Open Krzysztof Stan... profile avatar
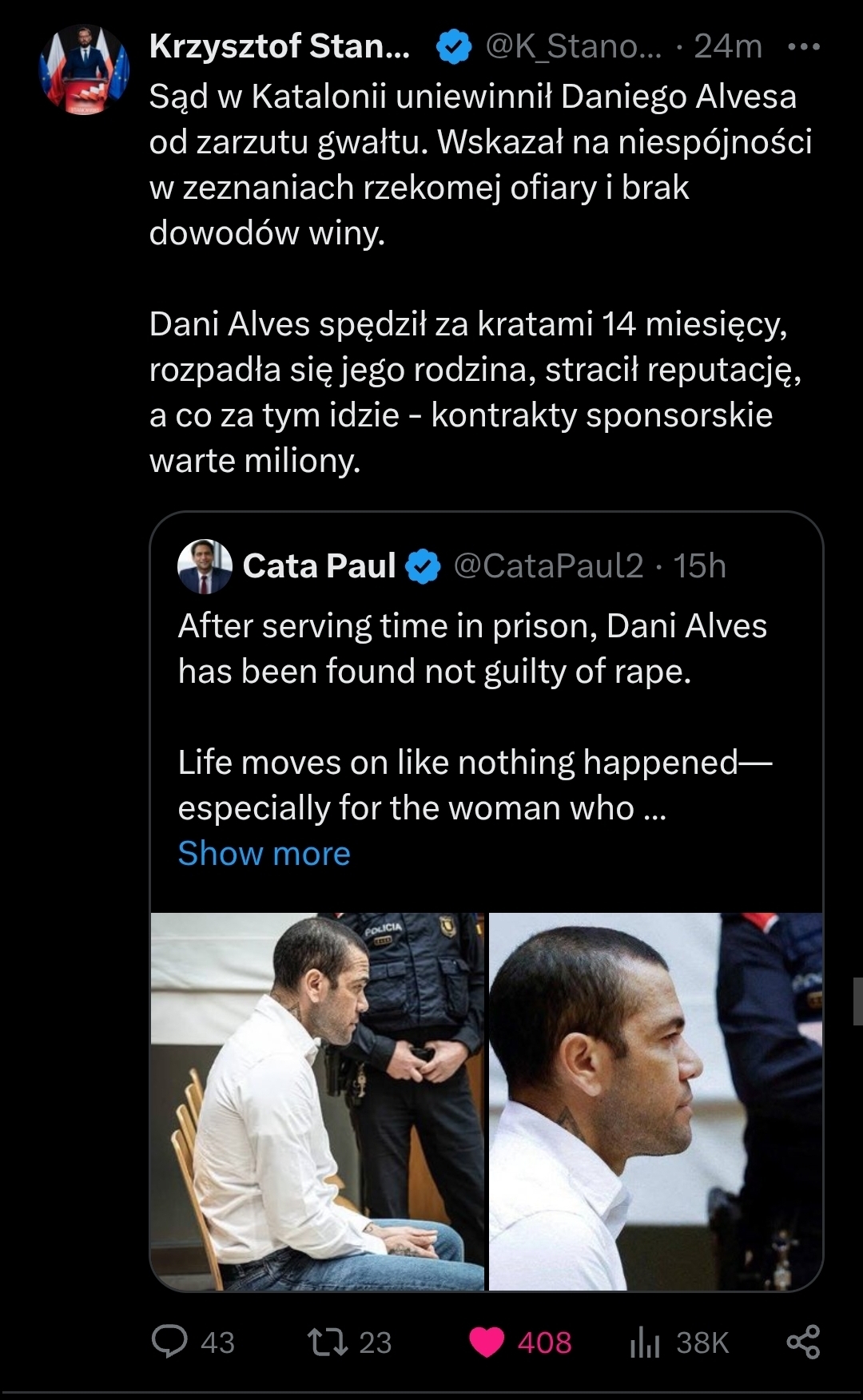The image size is (863, 1400). click(84, 70)
